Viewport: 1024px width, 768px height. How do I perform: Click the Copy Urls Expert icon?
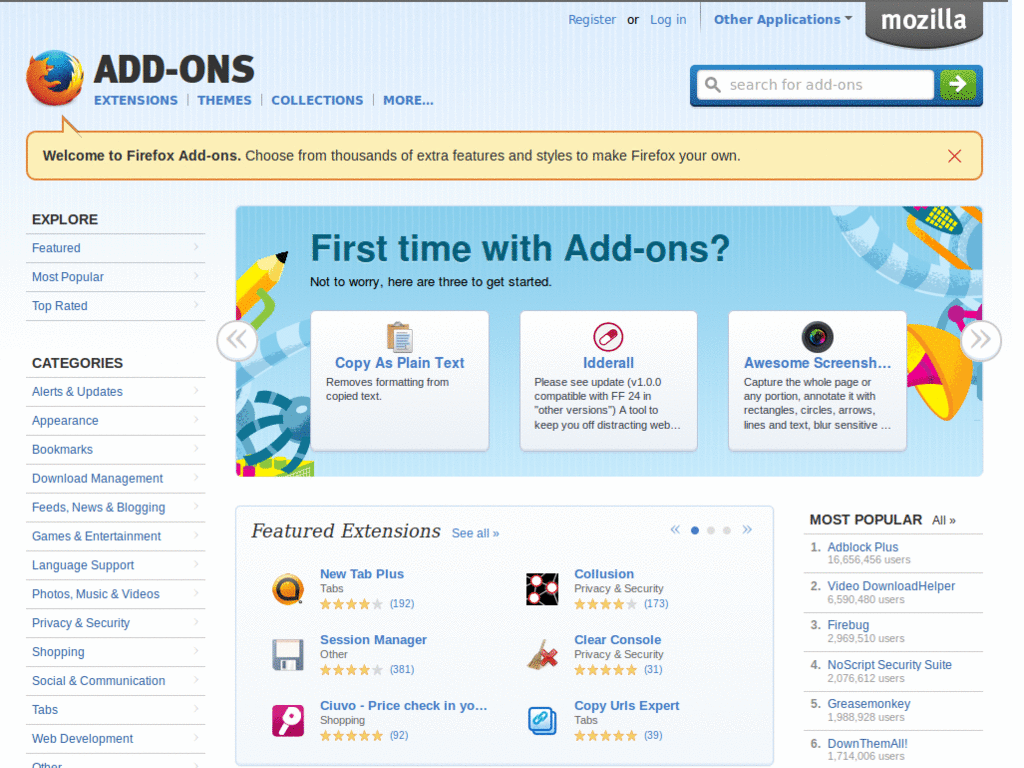[542, 721]
